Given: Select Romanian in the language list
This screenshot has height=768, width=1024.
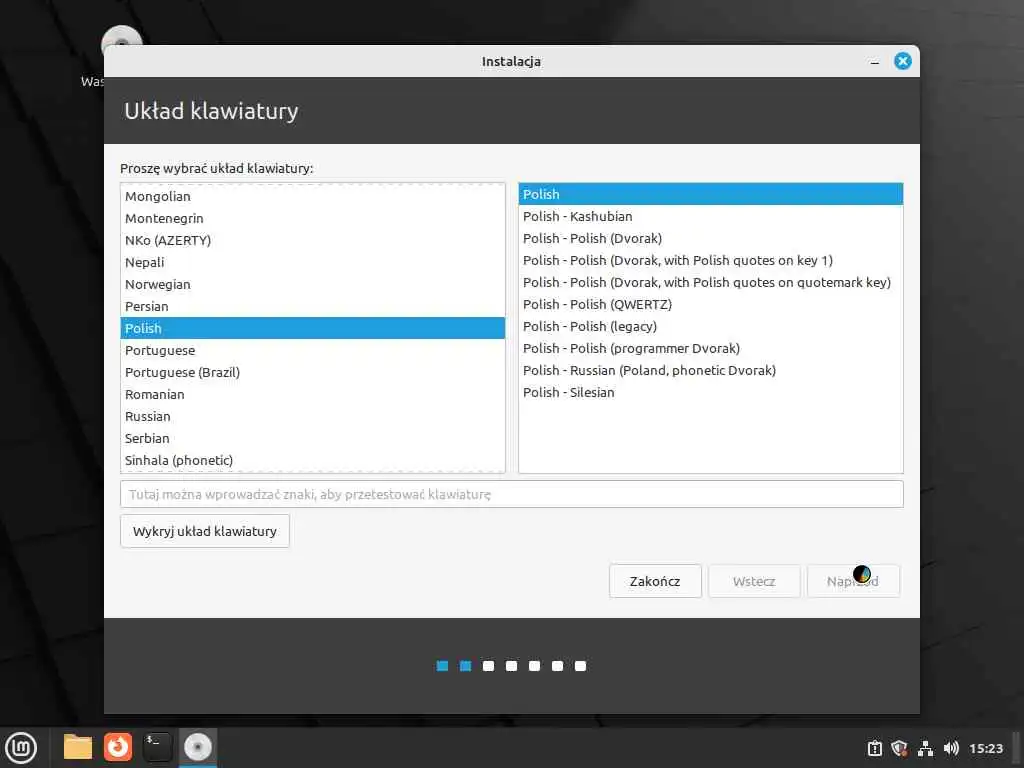Looking at the screenshot, I should (313, 394).
